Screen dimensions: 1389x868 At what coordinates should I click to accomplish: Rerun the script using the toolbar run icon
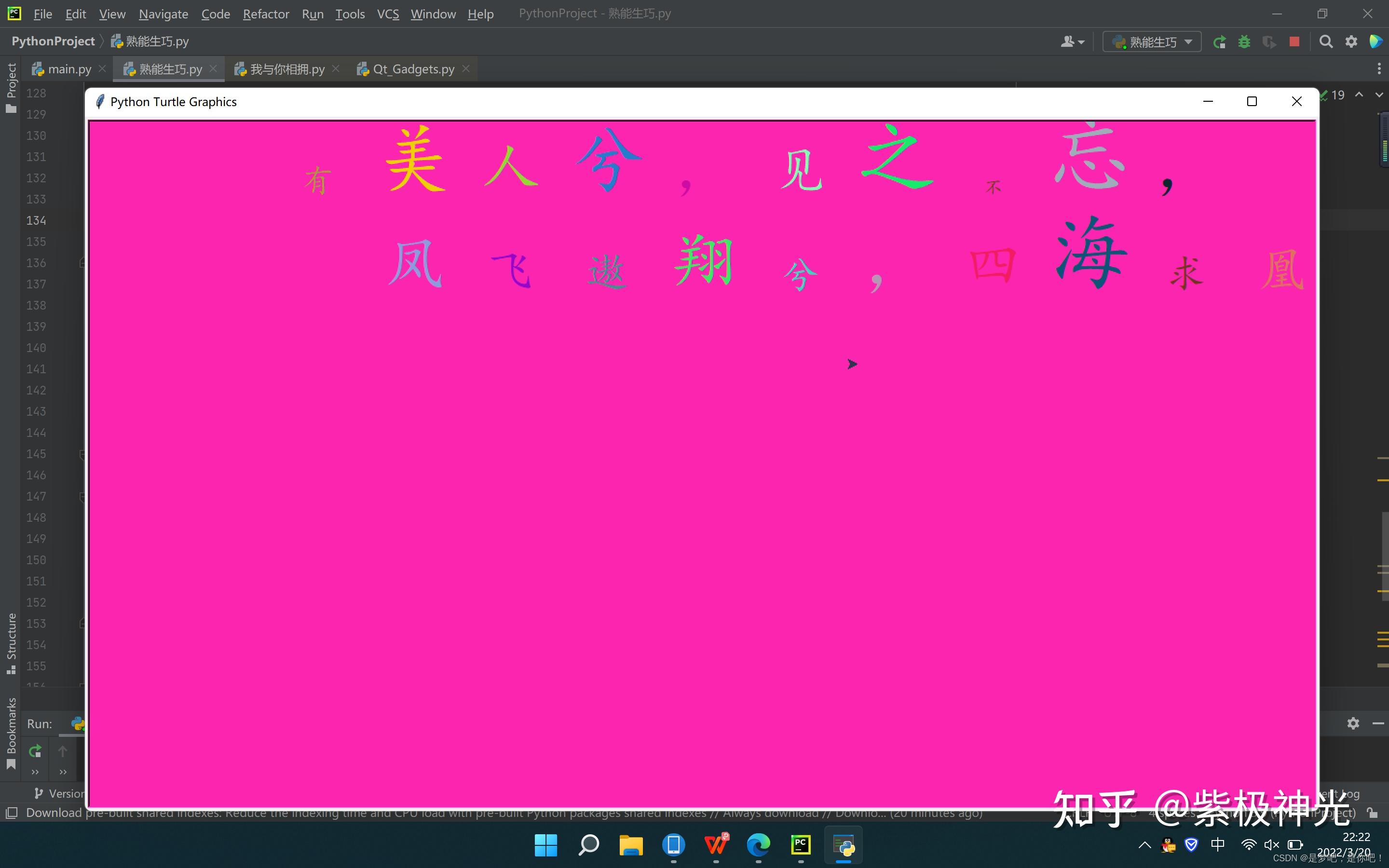point(1220,42)
